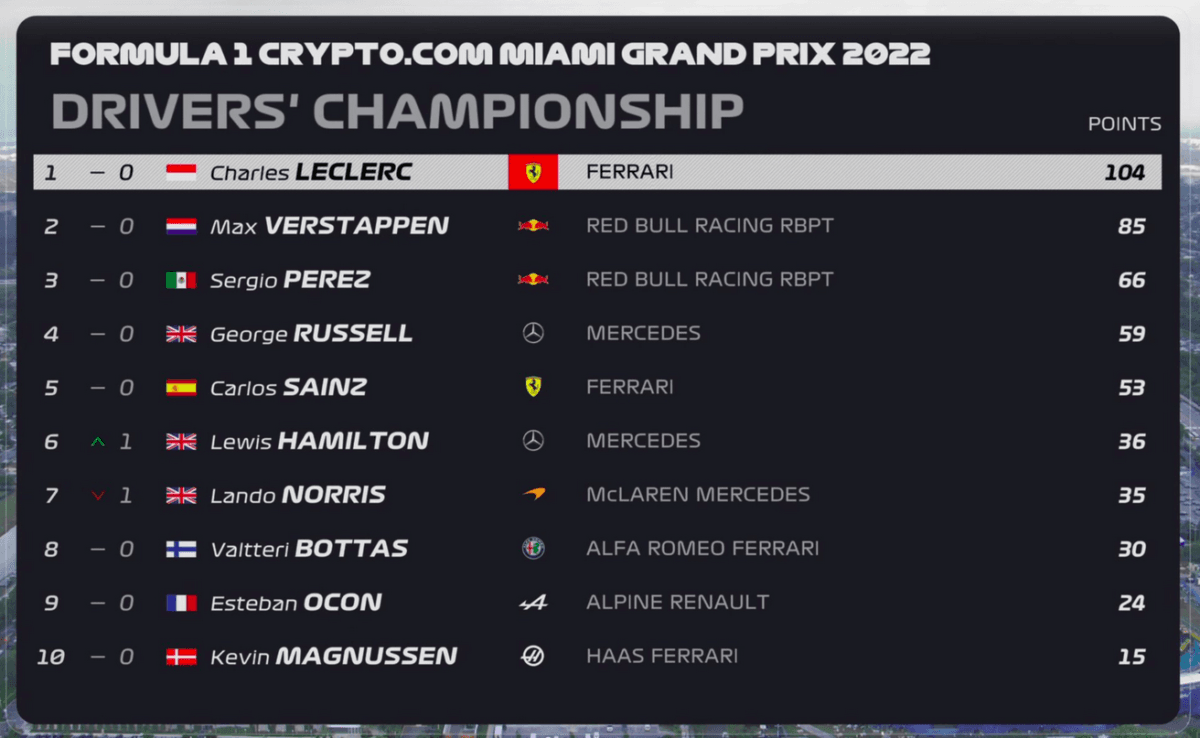The image size is (1200, 738).
Task: Click the Finnish flag in Bottas's row
Action: tap(181, 549)
